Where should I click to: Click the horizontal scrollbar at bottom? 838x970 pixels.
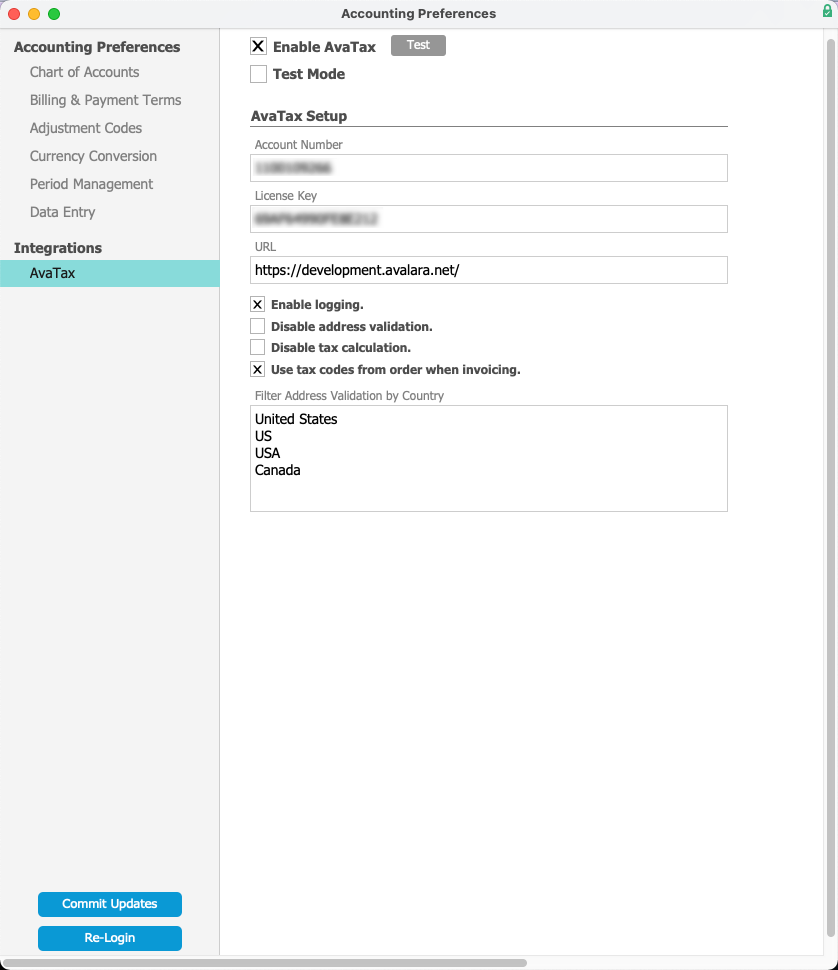[x=265, y=963]
